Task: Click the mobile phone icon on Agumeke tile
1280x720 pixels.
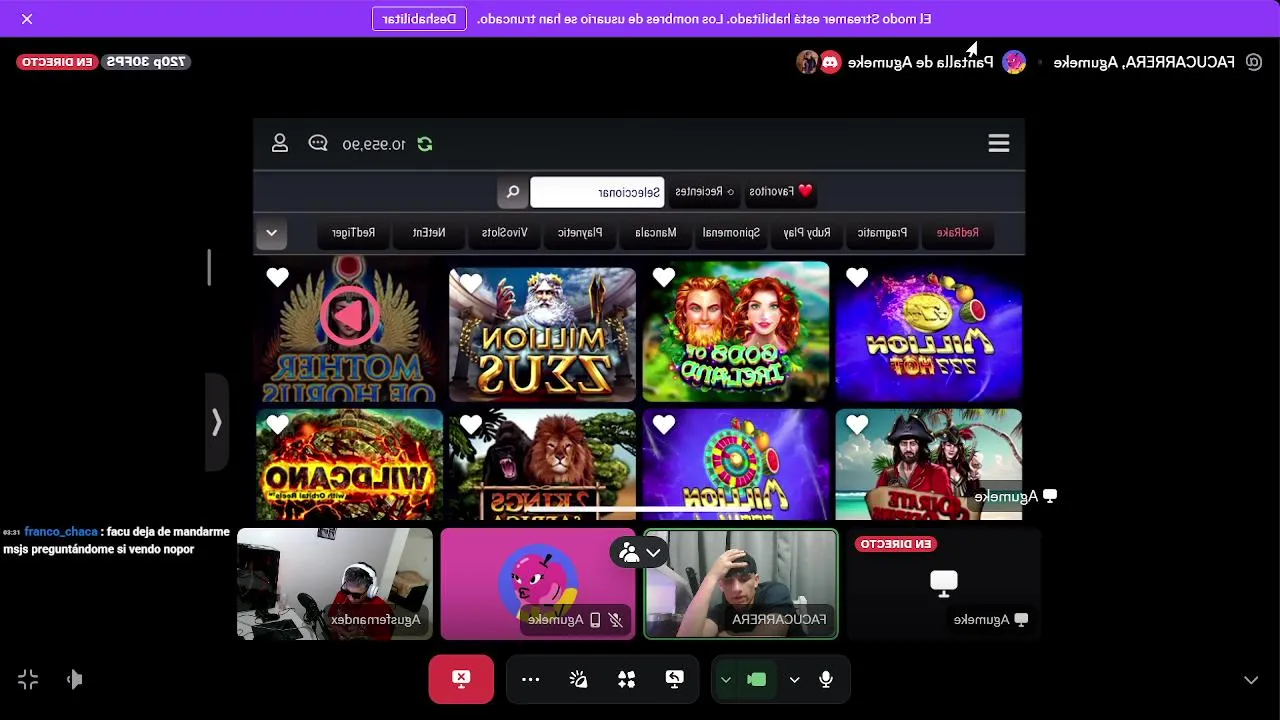Action: click(594, 620)
